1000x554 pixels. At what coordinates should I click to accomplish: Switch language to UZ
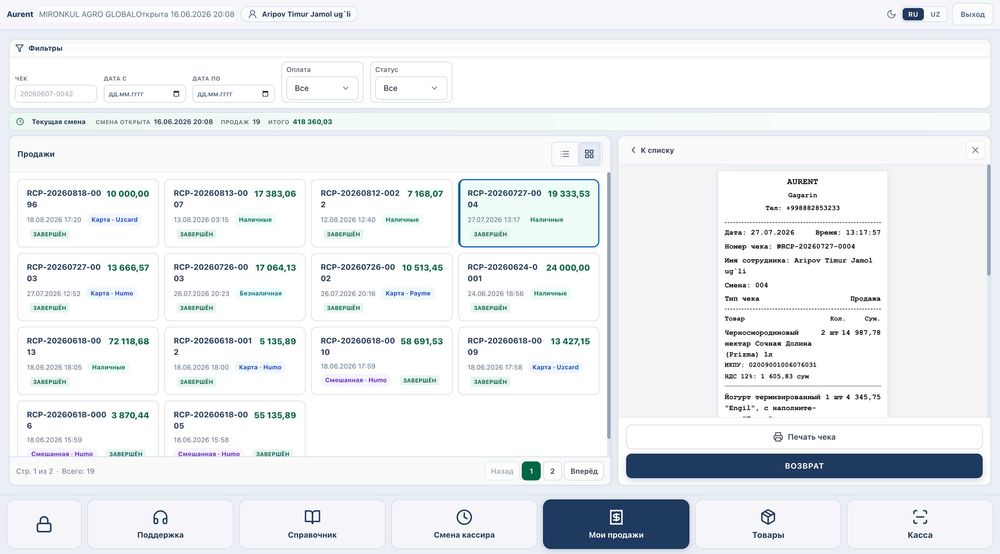point(935,14)
